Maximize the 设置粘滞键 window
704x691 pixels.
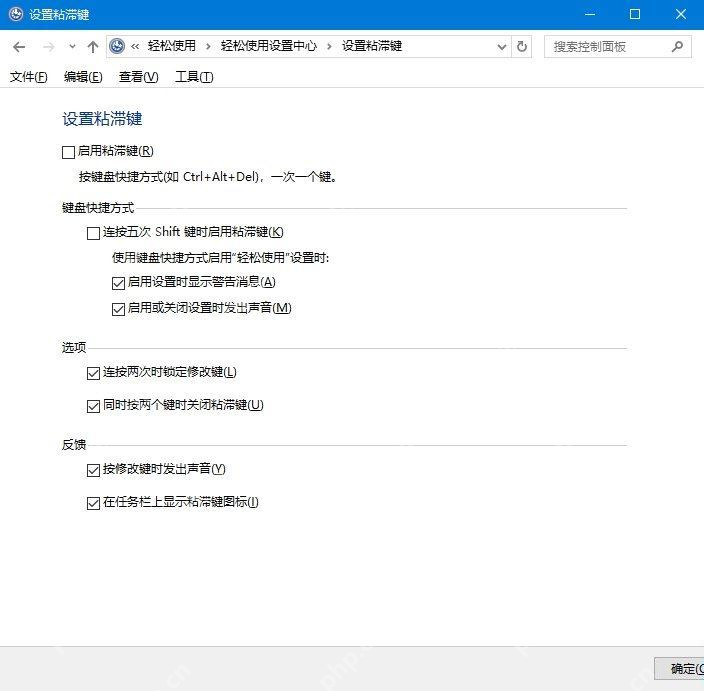point(635,14)
